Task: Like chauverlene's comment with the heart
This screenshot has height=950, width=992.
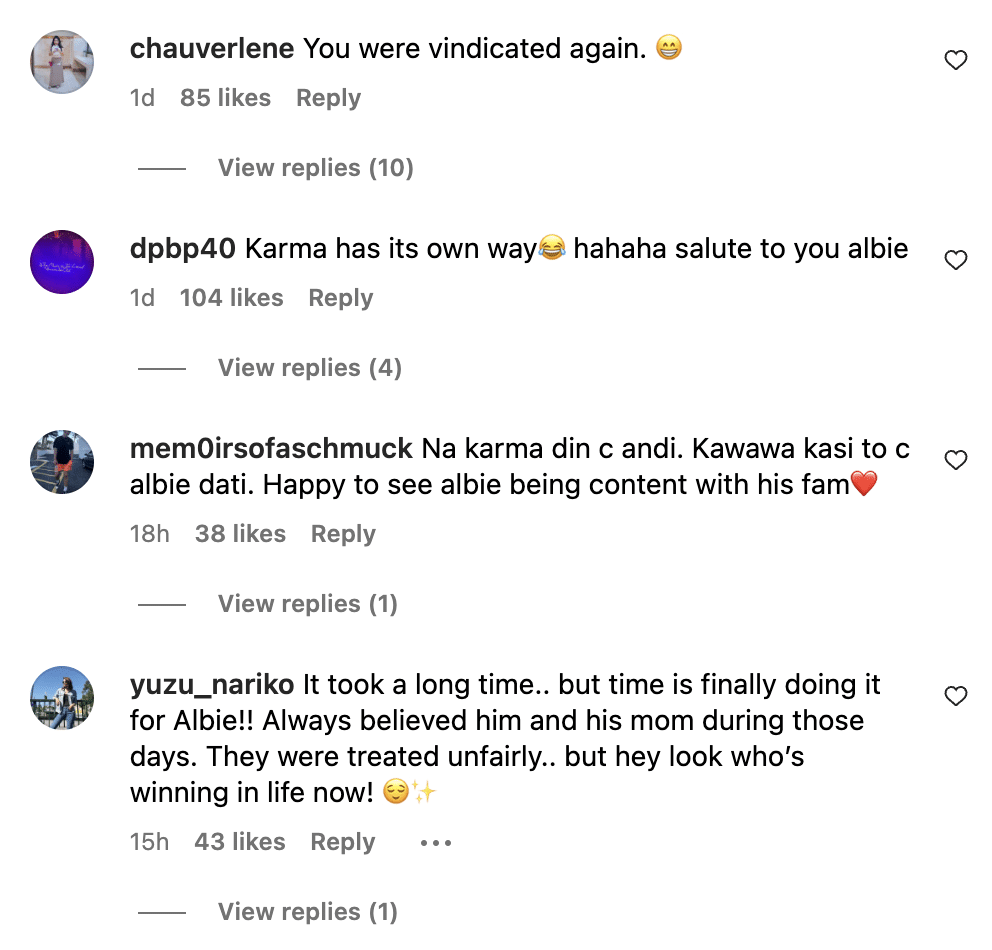Action: click(x=956, y=61)
